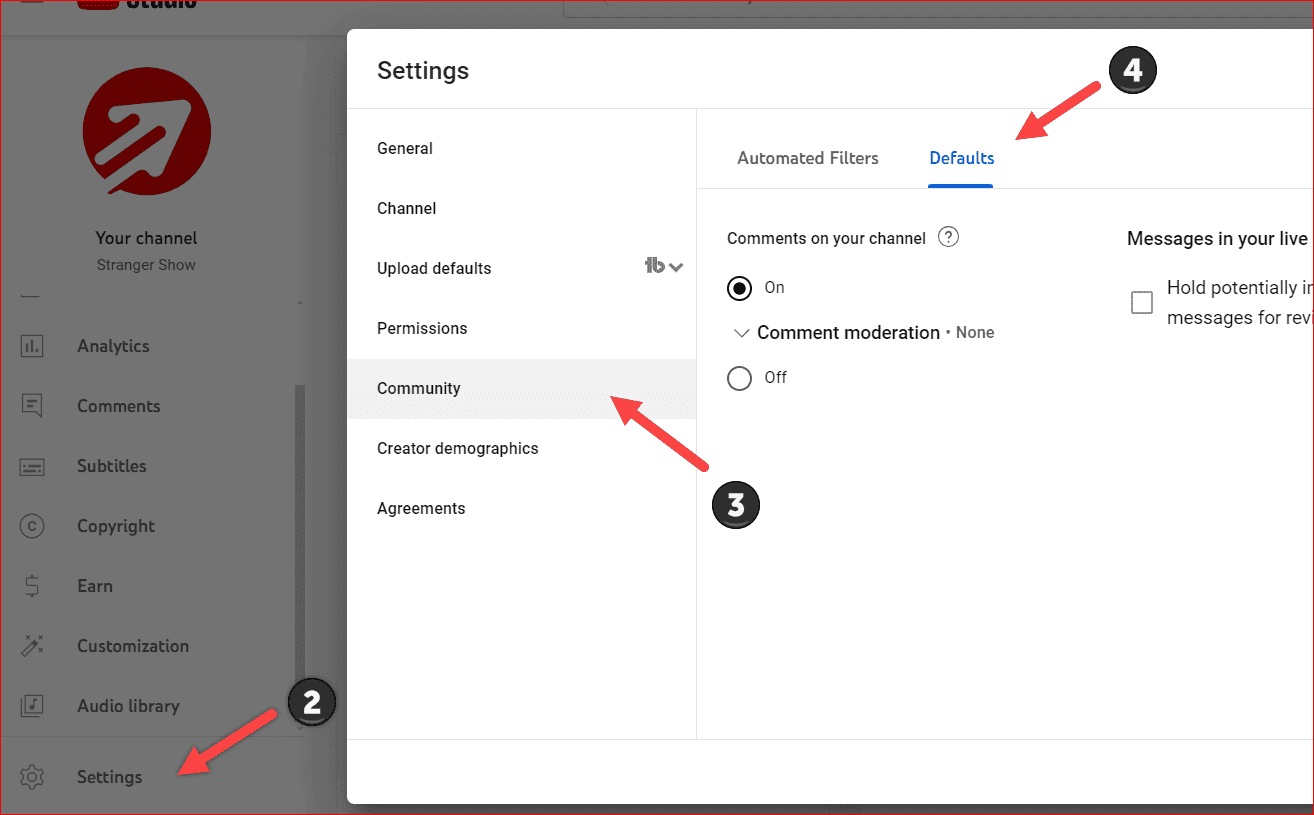Open Permissions settings section
Image resolution: width=1314 pixels, height=815 pixels.
point(521,328)
